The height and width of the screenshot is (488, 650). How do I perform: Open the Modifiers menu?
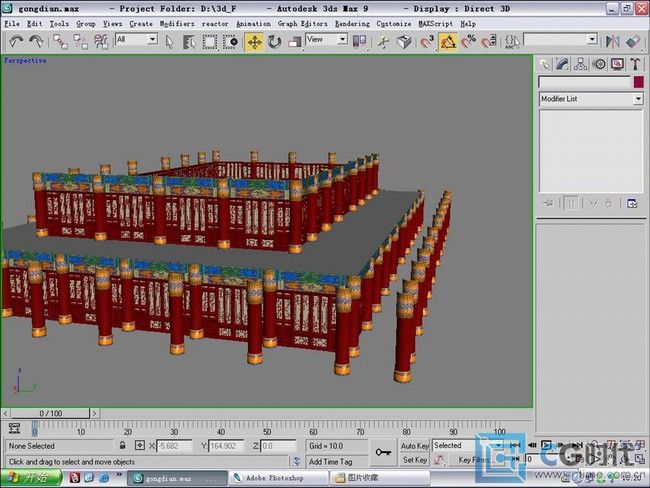click(x=177, y=24)
